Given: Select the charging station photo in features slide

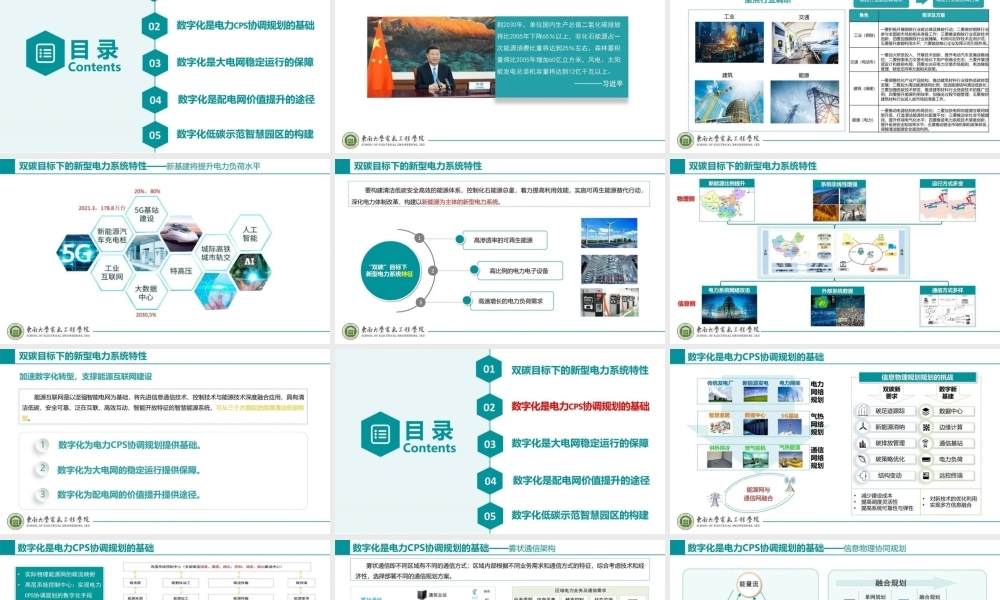Looking at the screenshot, I should point(609,302).
